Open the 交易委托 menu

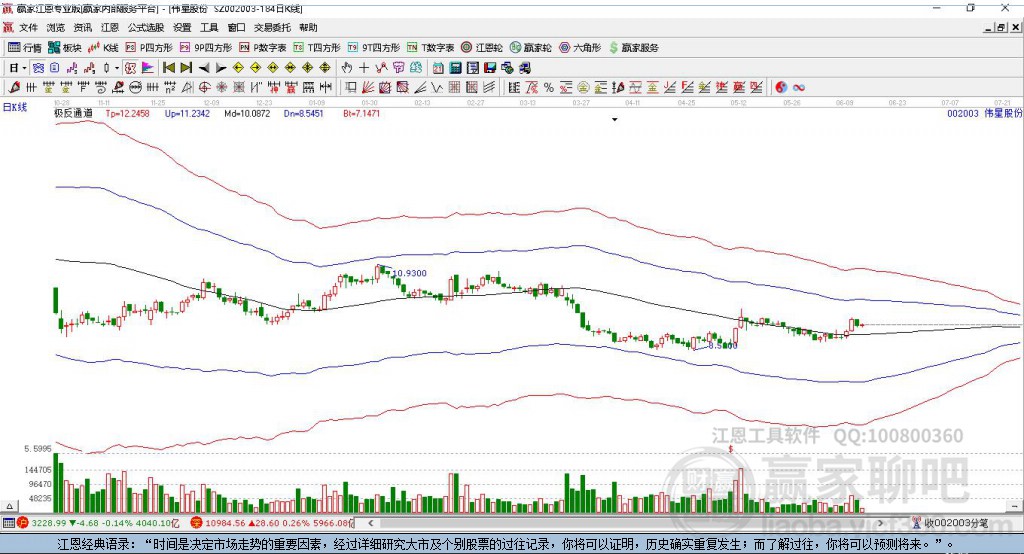coord(272,27)
